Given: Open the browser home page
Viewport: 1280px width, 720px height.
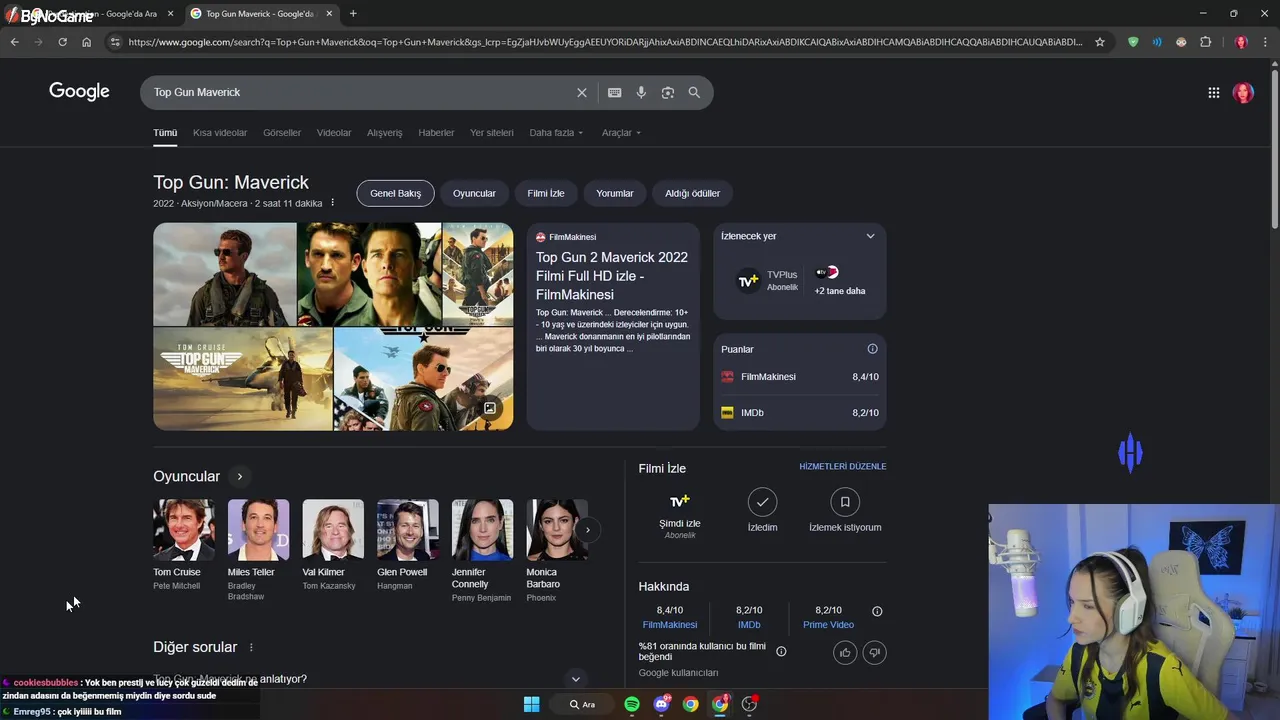Looking at the screenshot, I should click(x=86, y=42).
